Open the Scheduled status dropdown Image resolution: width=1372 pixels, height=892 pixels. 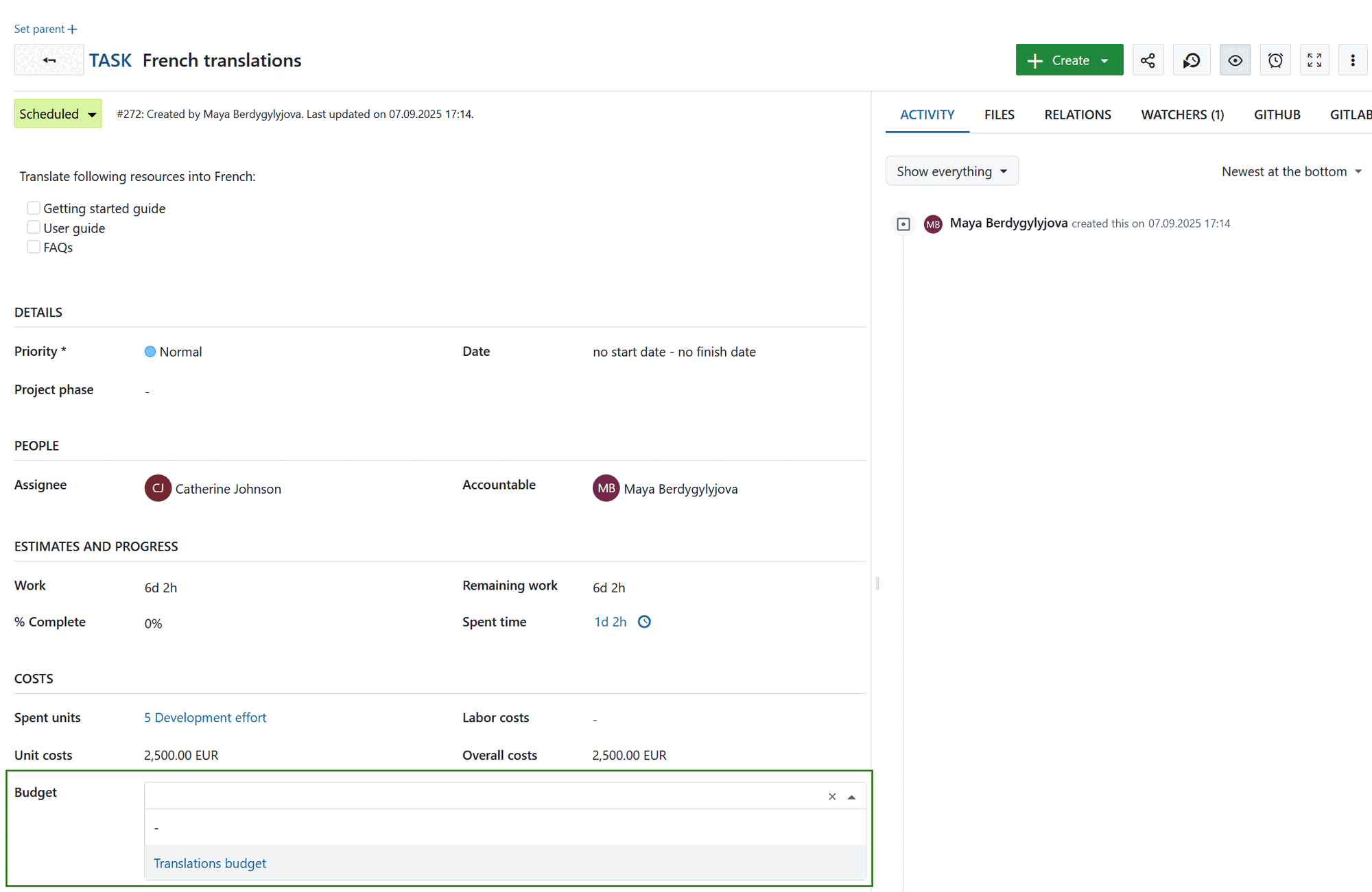(58, 113)
